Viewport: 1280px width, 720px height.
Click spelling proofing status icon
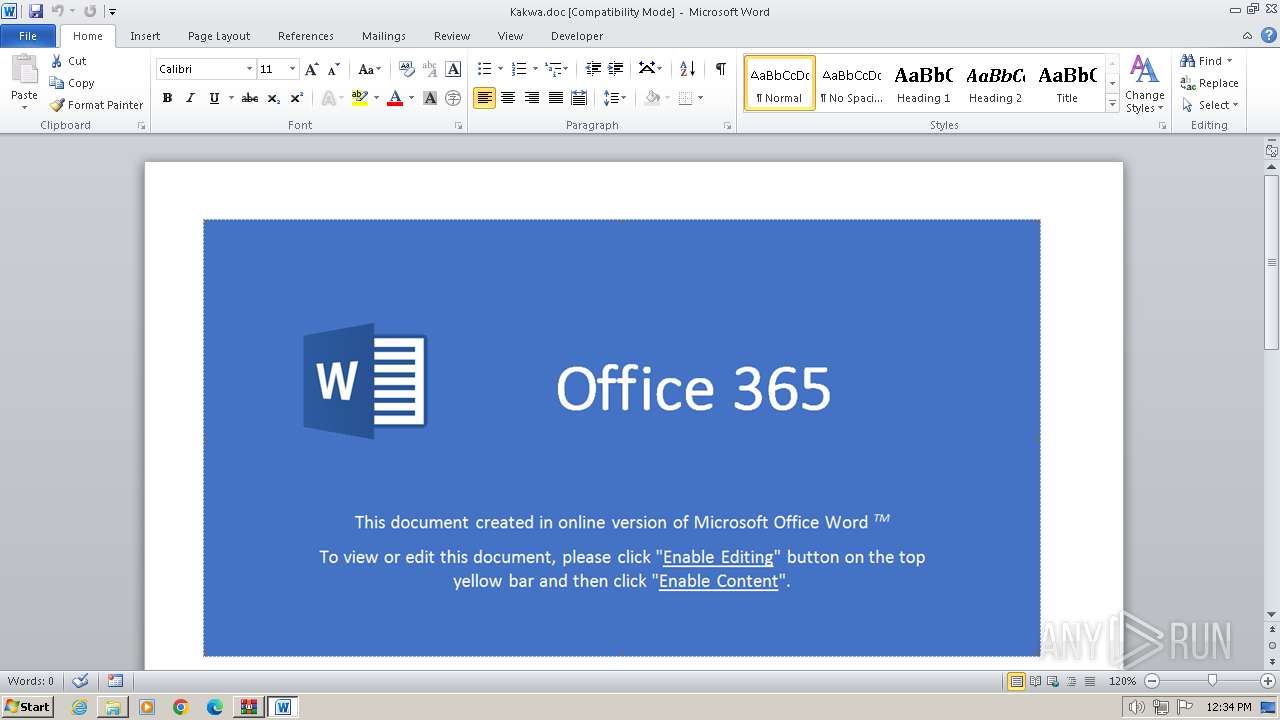[80, 681]
